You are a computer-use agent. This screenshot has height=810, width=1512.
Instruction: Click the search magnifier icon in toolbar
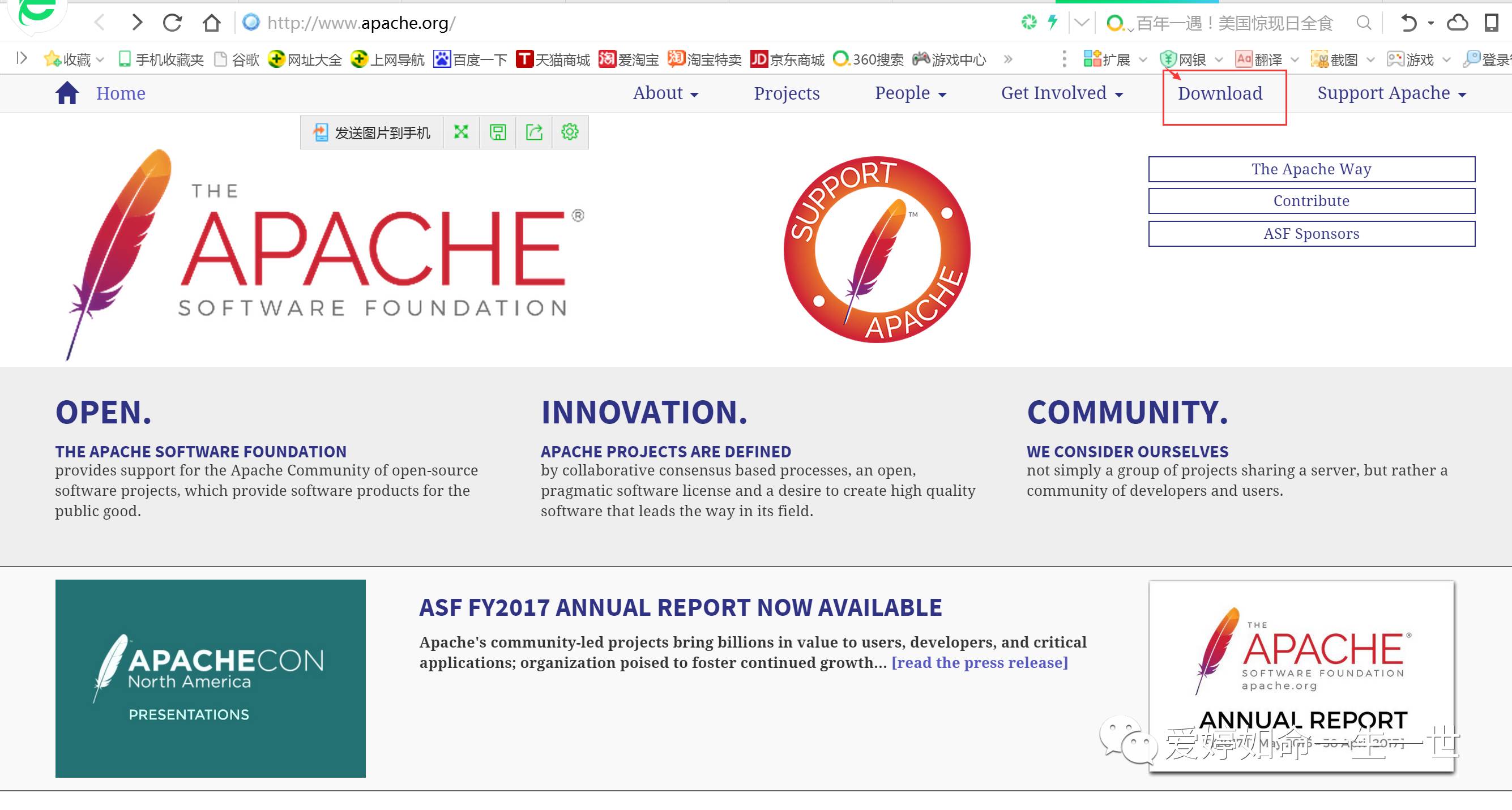pos(1364,23)
